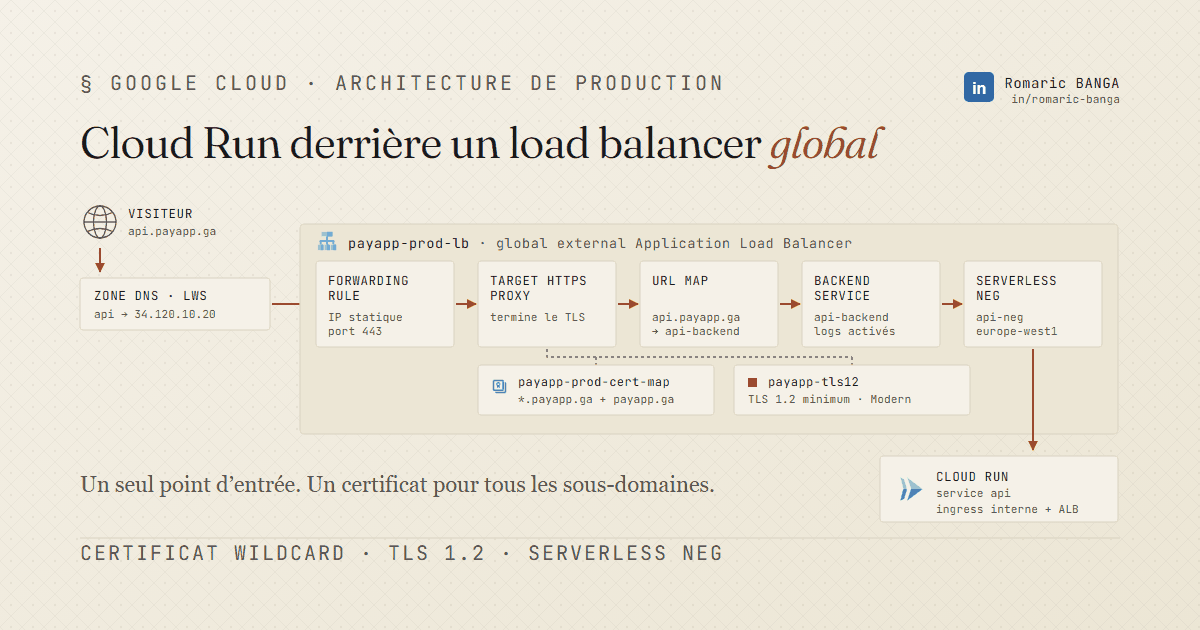
Task: Click the IP statique text
Action: click(365, 317)
